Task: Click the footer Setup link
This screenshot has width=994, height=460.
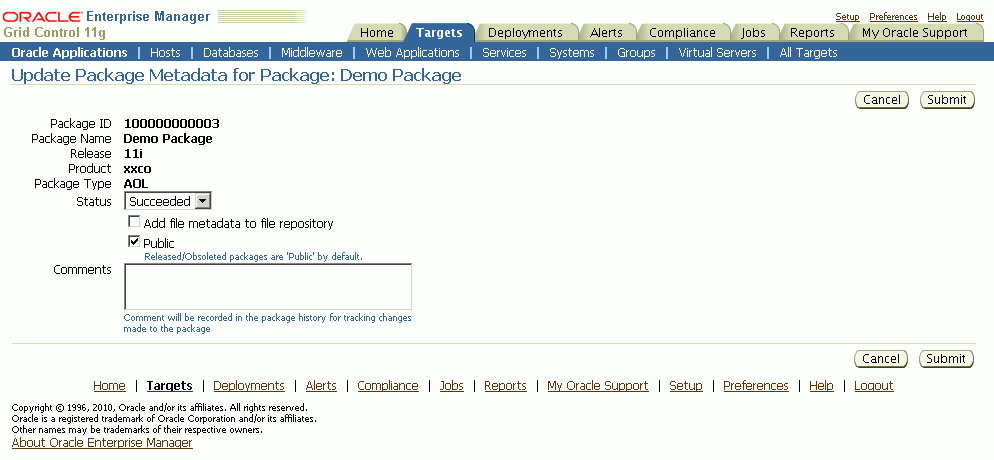Action: pyautogui.click(x=686, y=386)
